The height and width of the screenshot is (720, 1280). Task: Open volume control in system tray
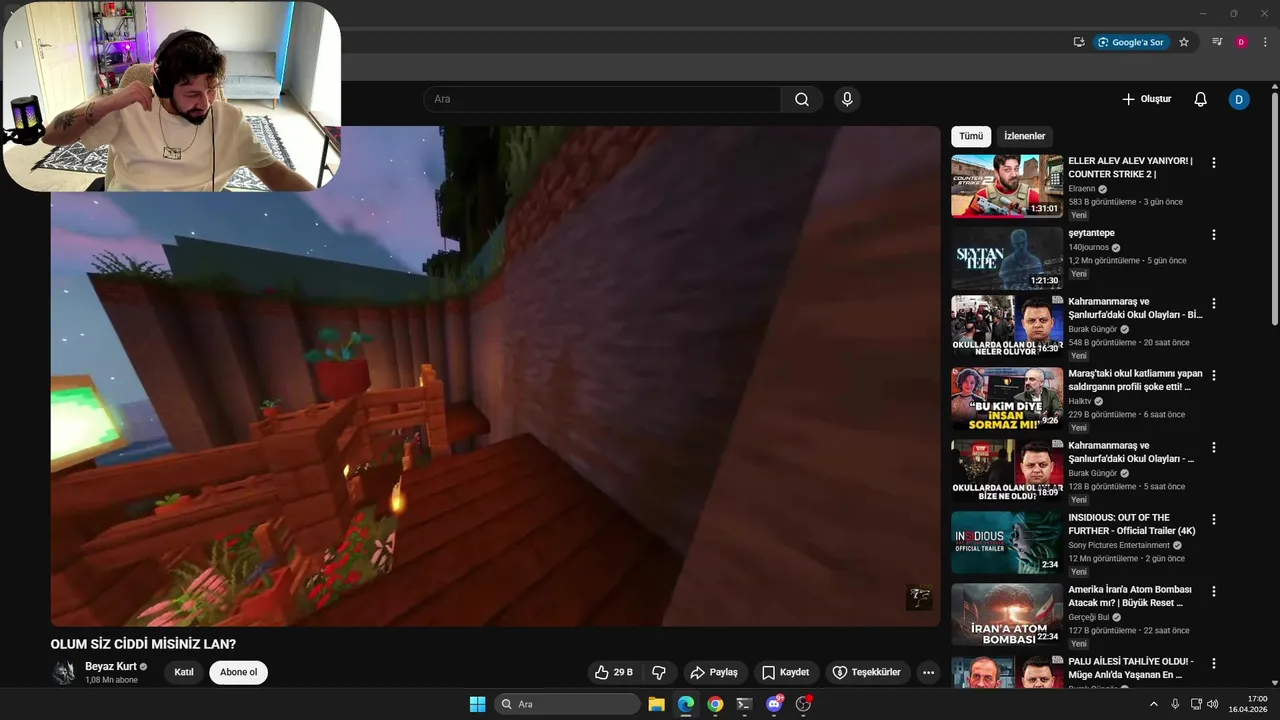pos(1213,704)
